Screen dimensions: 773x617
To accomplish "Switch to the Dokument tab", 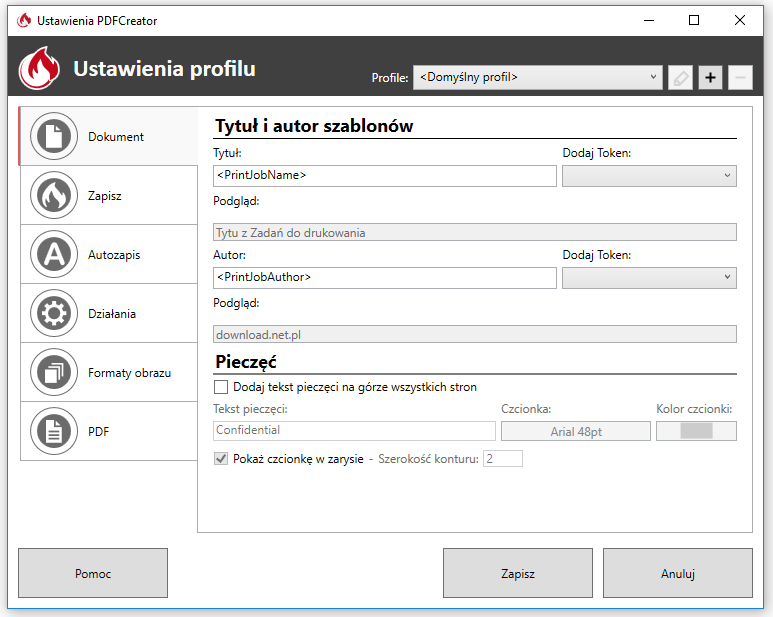I will (108, 137).
